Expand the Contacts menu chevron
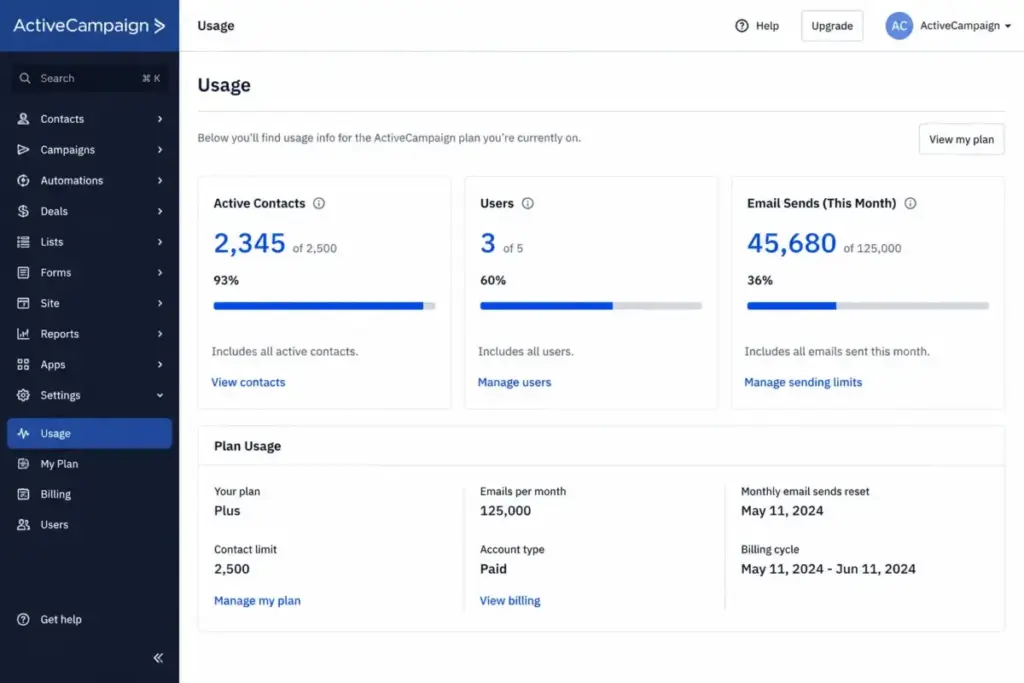Viewport: 1024px width, 683px height. pyautogui.click(x=159, y=119)
